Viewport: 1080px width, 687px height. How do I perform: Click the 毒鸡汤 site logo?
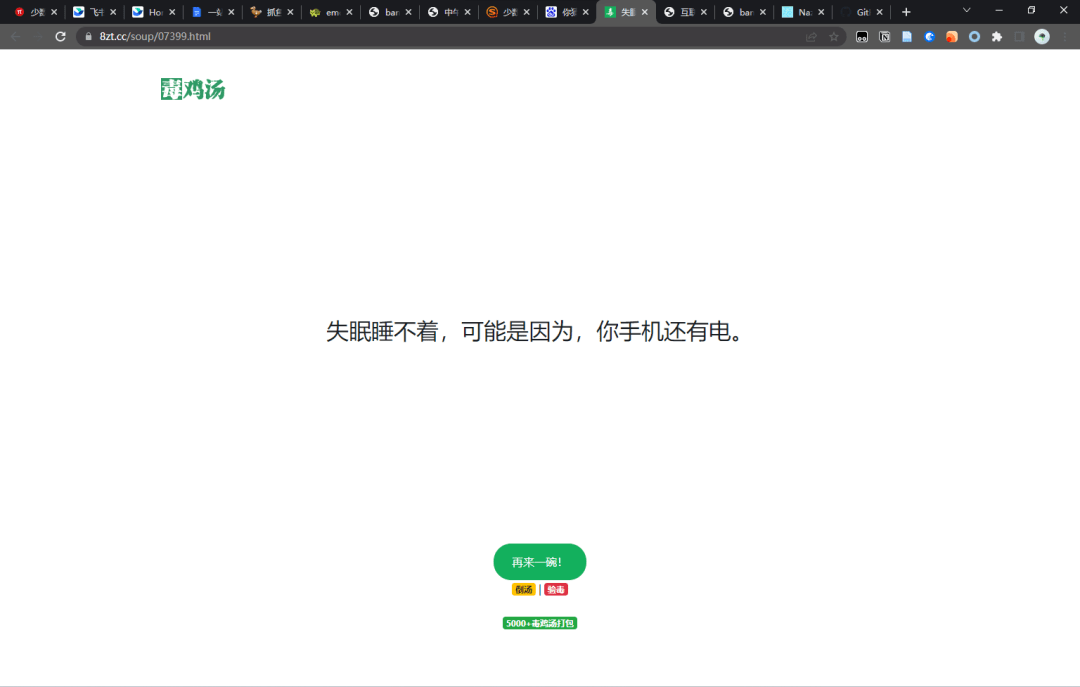tap(192, 89)
